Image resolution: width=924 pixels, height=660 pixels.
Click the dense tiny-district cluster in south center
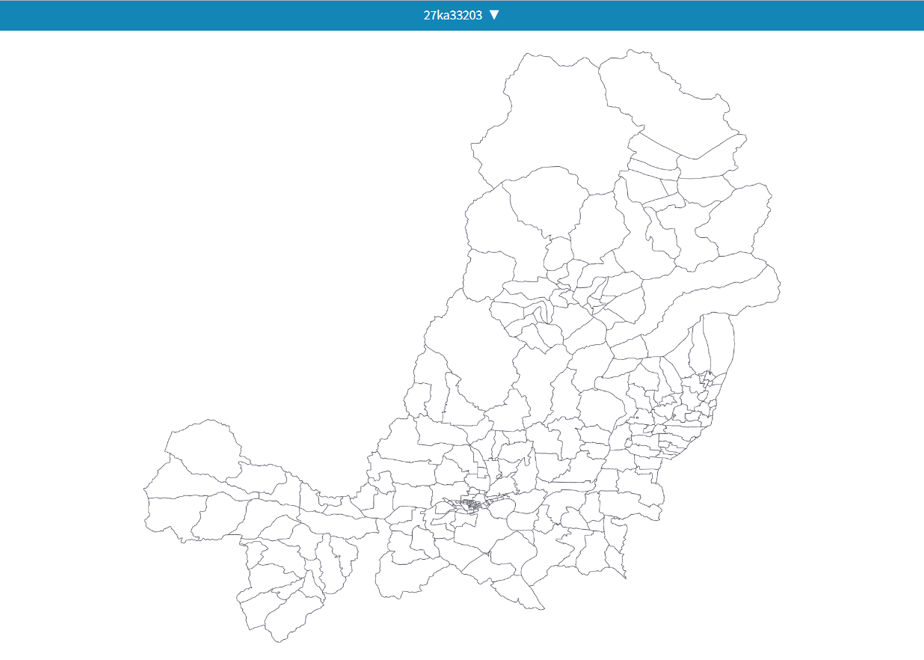471,504
